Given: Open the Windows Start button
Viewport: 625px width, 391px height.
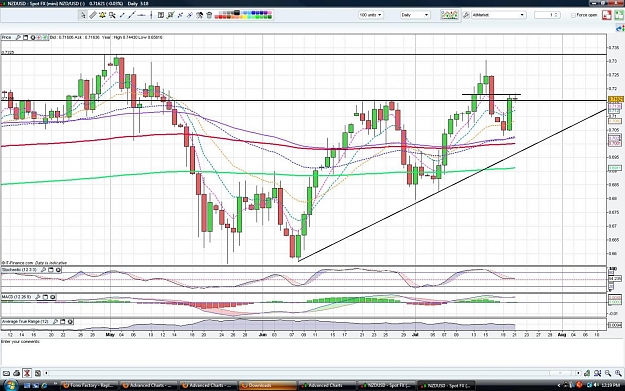Looking at the screenshot, I should click(10, 385).
